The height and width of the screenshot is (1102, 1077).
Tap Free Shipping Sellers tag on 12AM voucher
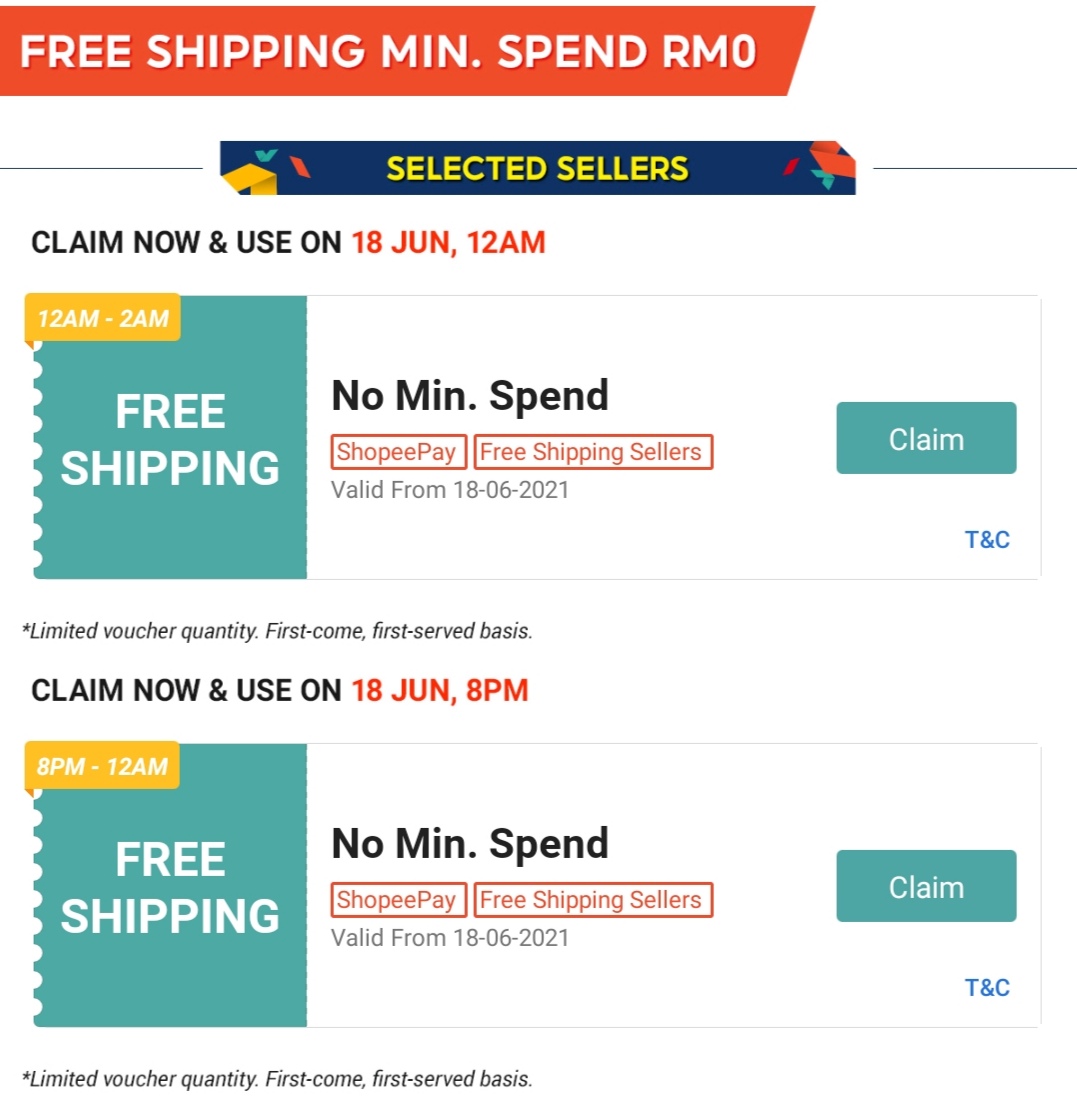[592, 452]
